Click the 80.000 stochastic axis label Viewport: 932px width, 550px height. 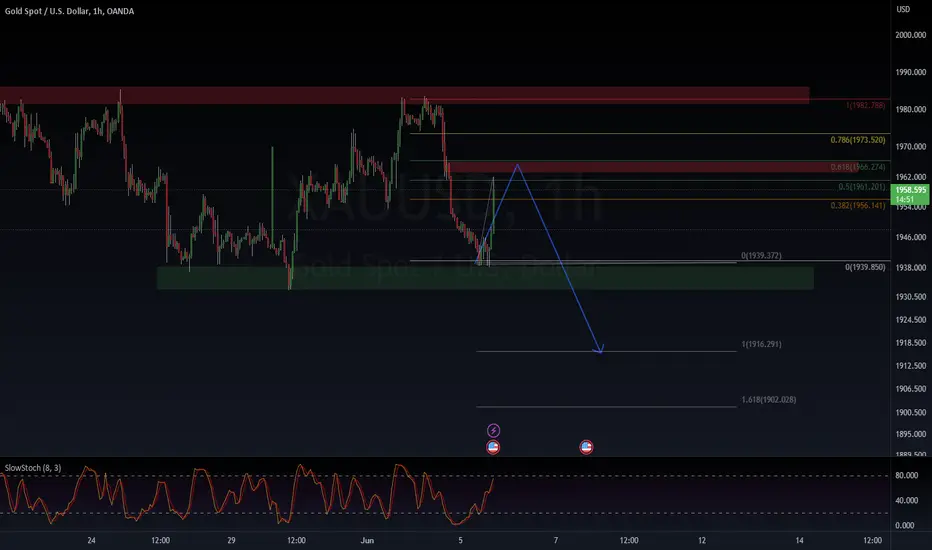point(906,475)
